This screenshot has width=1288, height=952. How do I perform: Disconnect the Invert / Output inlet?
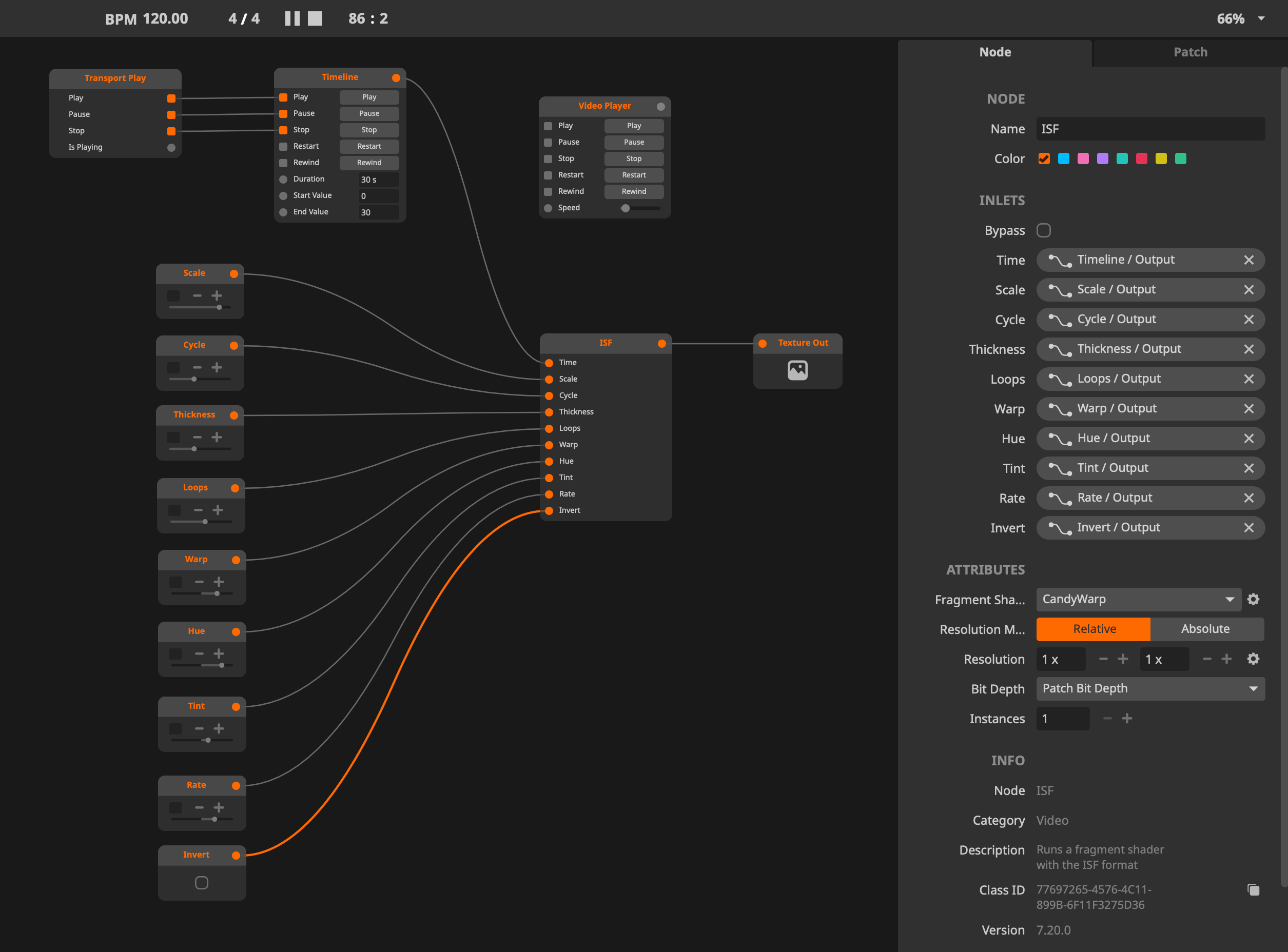(x=1248, y=528)
